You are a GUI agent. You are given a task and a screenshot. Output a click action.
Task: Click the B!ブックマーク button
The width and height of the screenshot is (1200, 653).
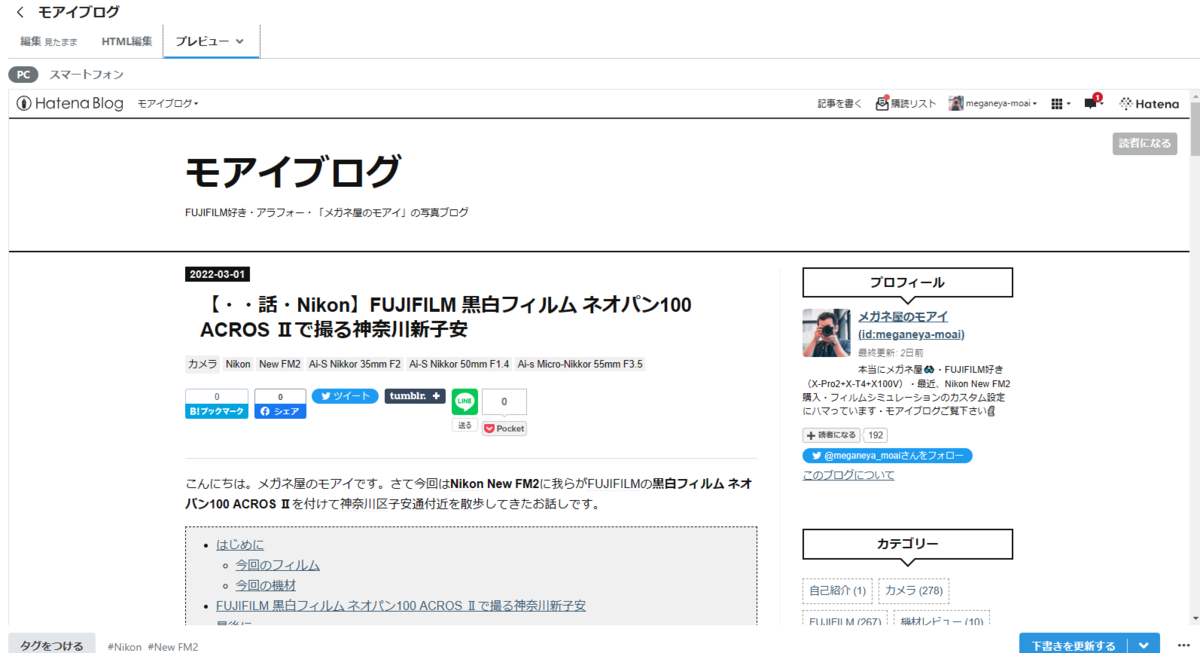tap(216, 411)
